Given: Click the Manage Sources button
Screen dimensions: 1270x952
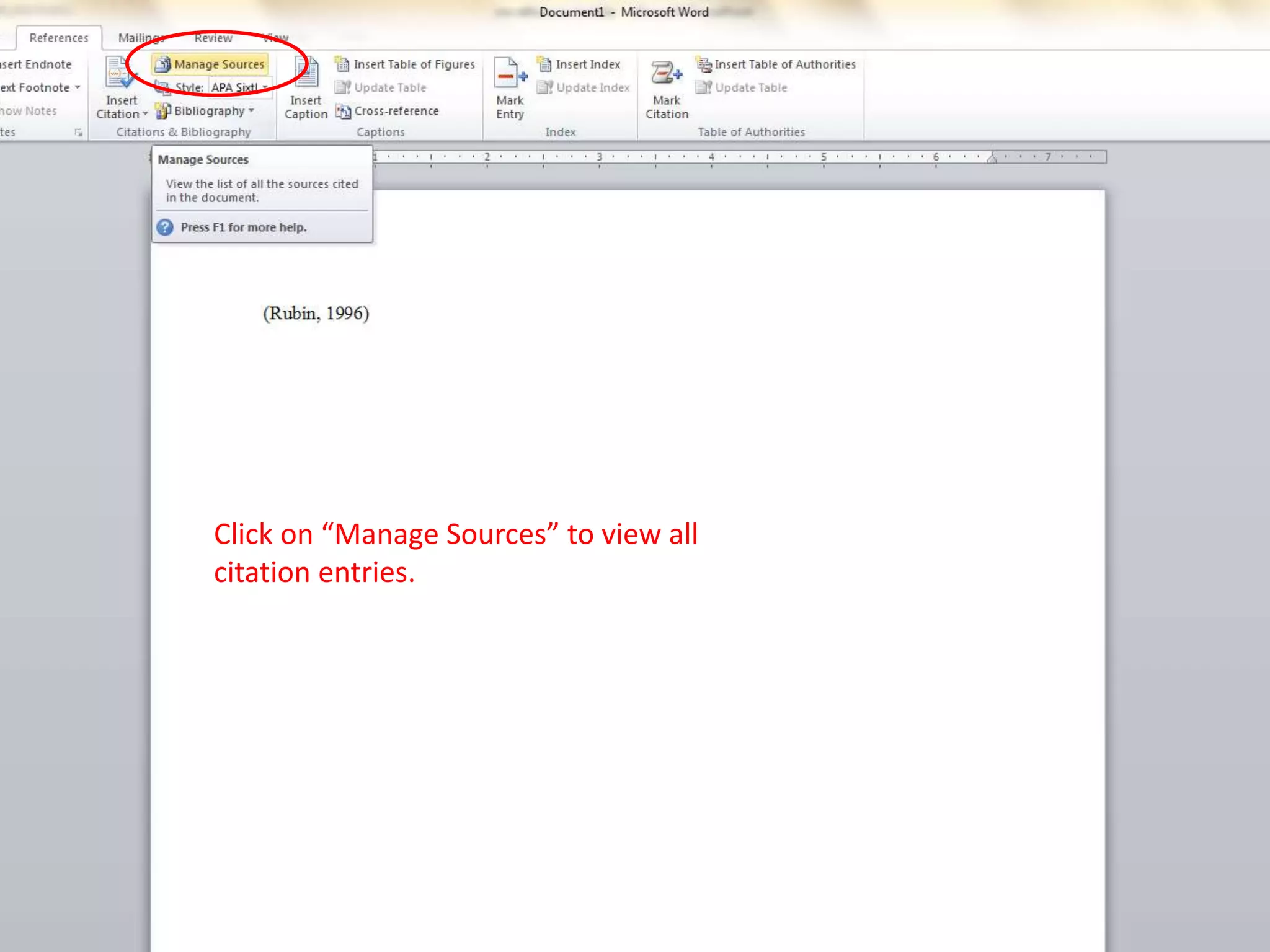Looking at the screenshot, I should point(210,64).
